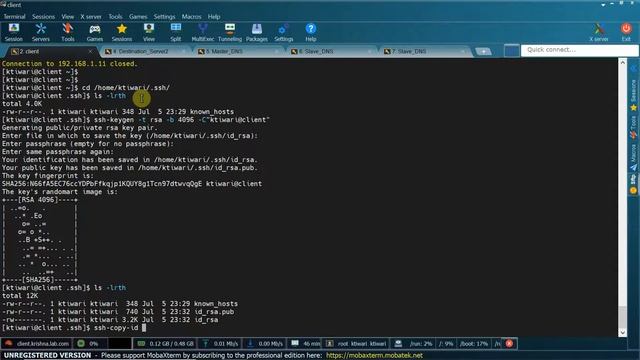
Task: Click the download speed 0.00 Mb/s indicator
Action: pos(265,344)
